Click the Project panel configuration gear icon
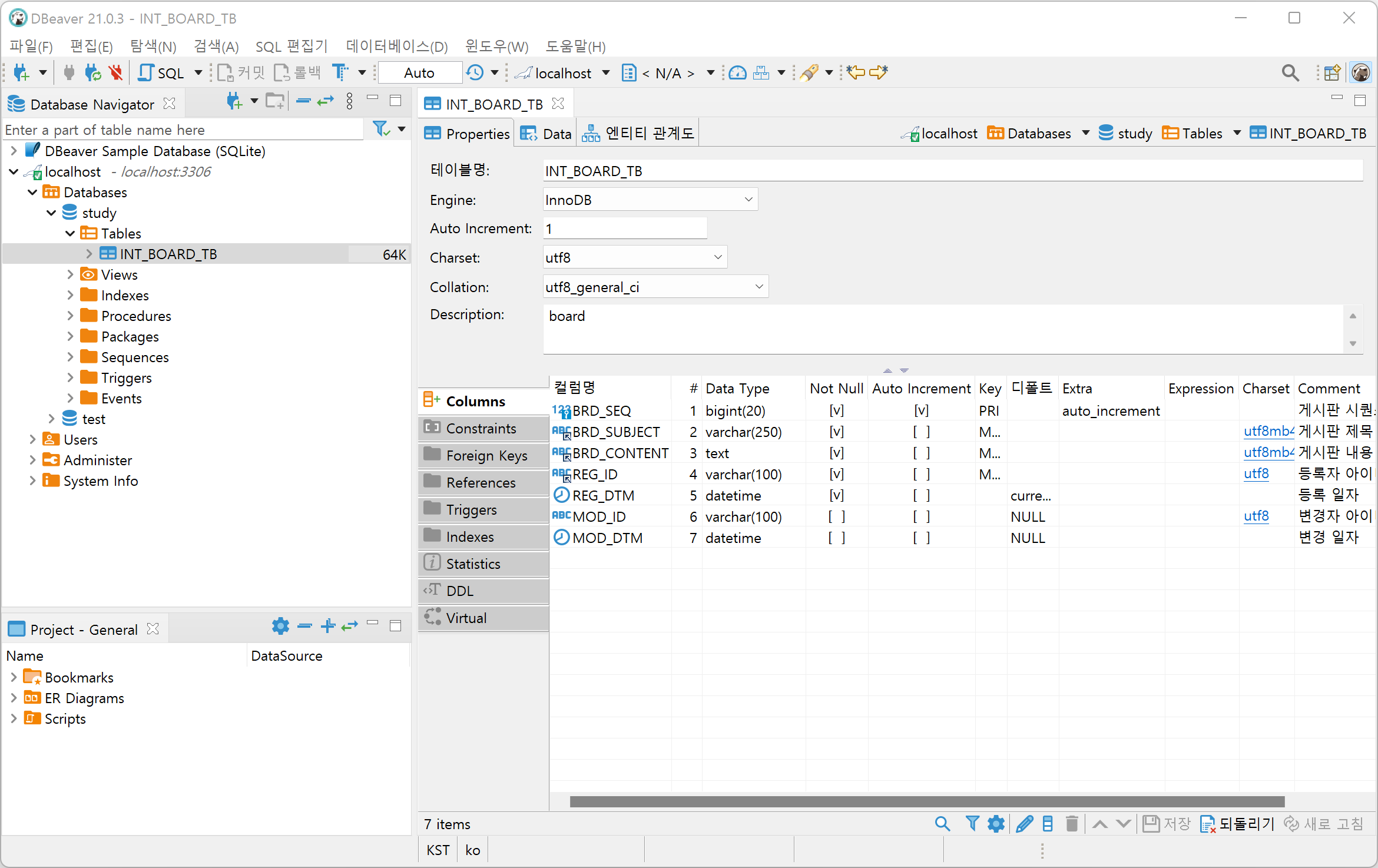The image size is (1378, 868). pyautogui.click(x=280, y=625)
